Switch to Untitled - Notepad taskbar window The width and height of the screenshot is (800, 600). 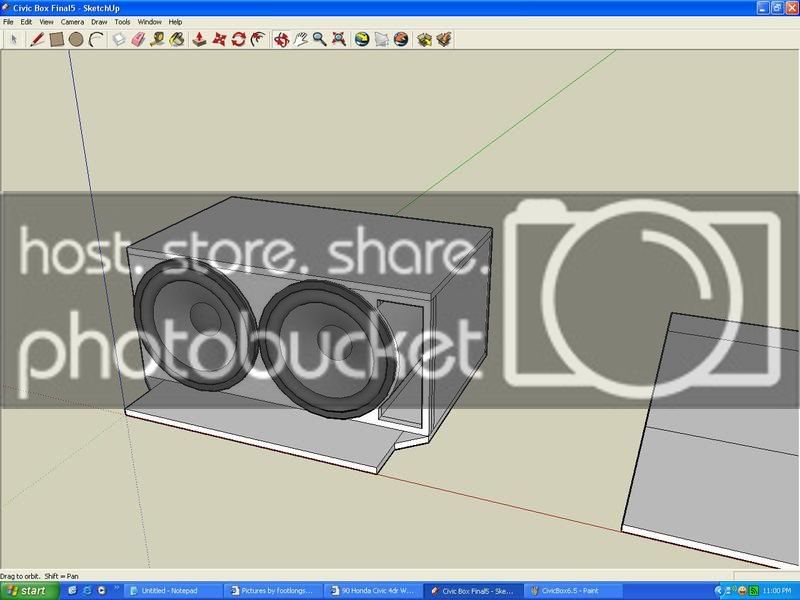pos(172,591)
